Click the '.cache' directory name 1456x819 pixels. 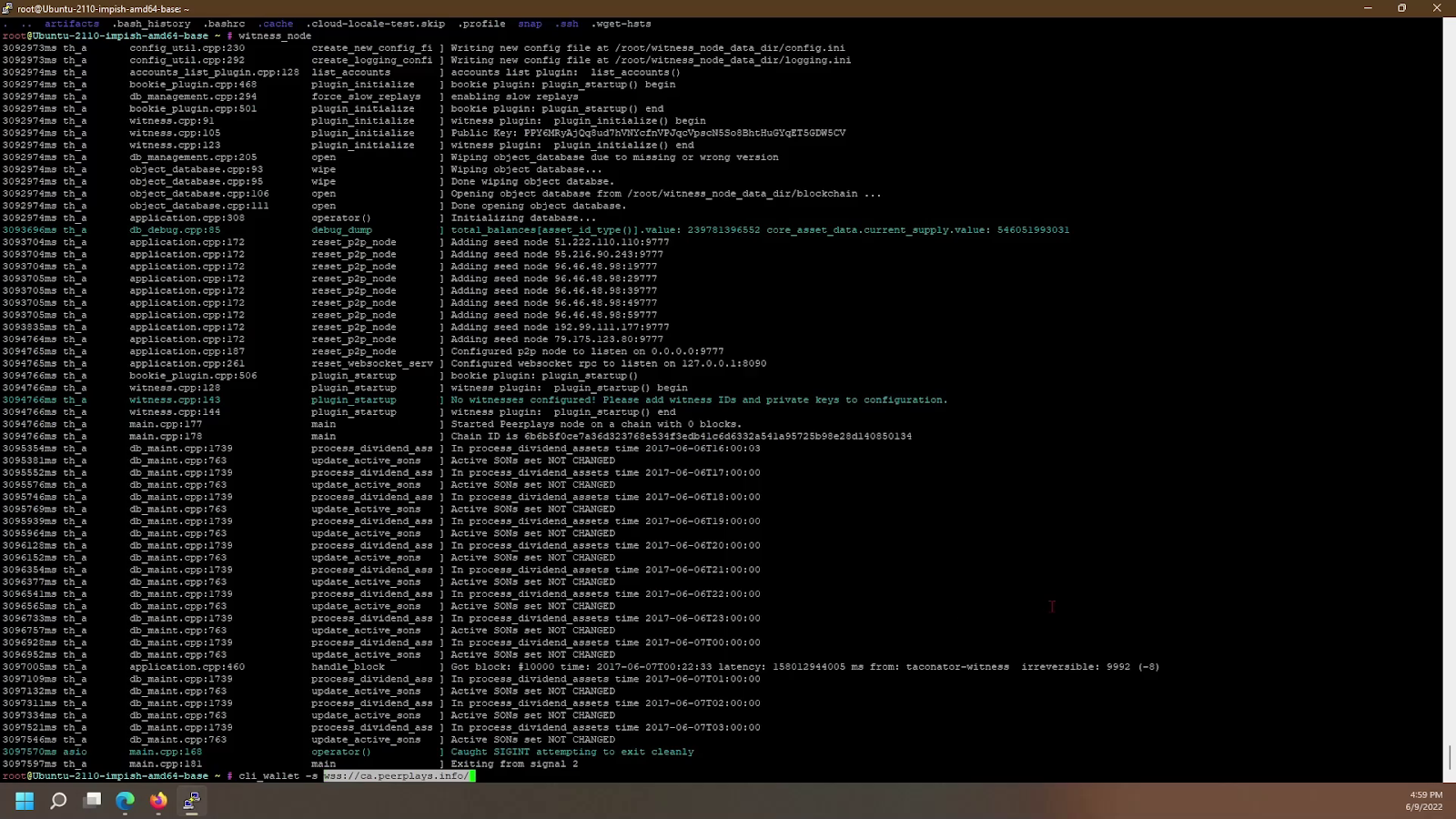275,24
